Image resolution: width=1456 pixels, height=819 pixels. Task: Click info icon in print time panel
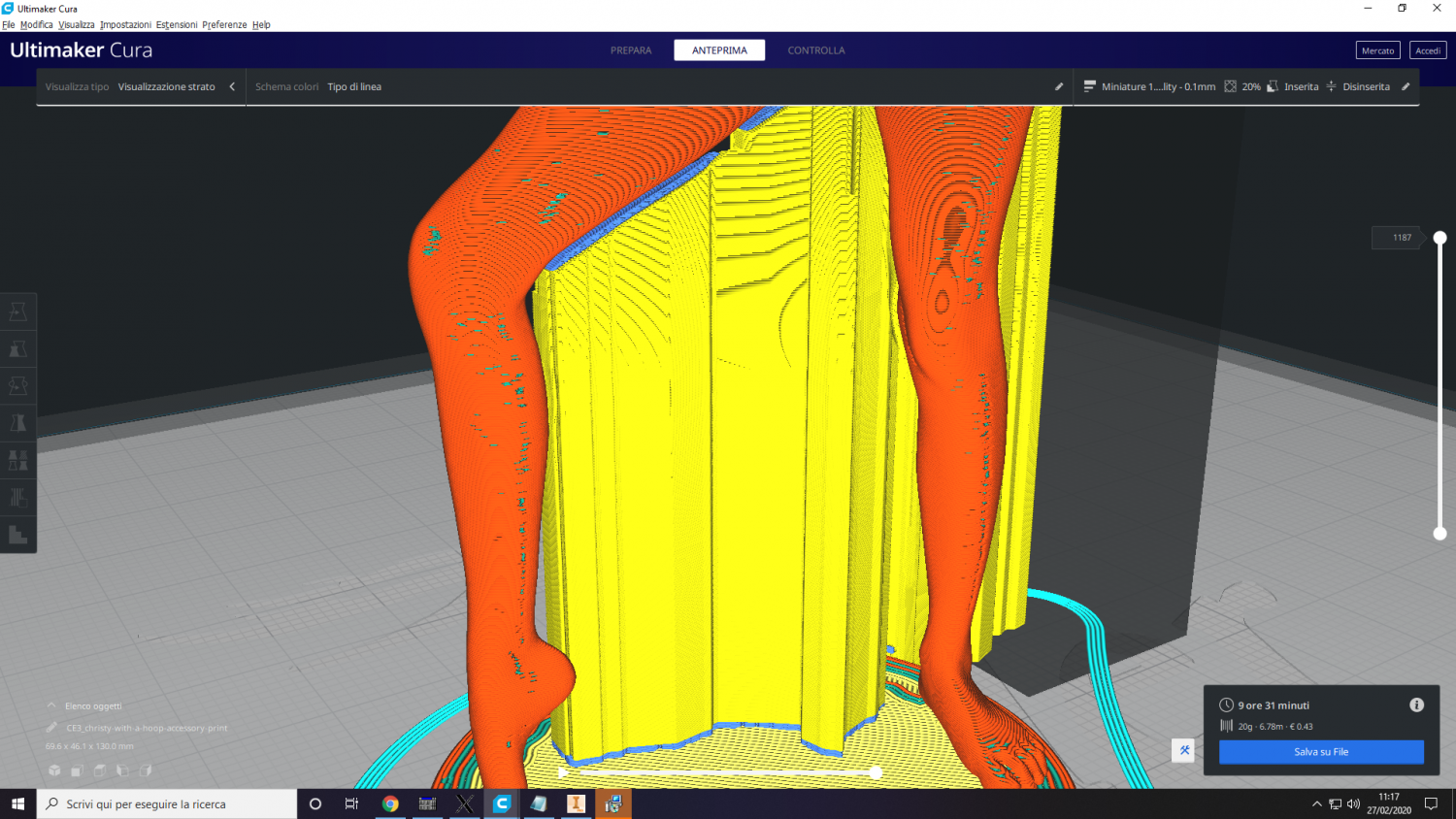[x=1416, y=705]
